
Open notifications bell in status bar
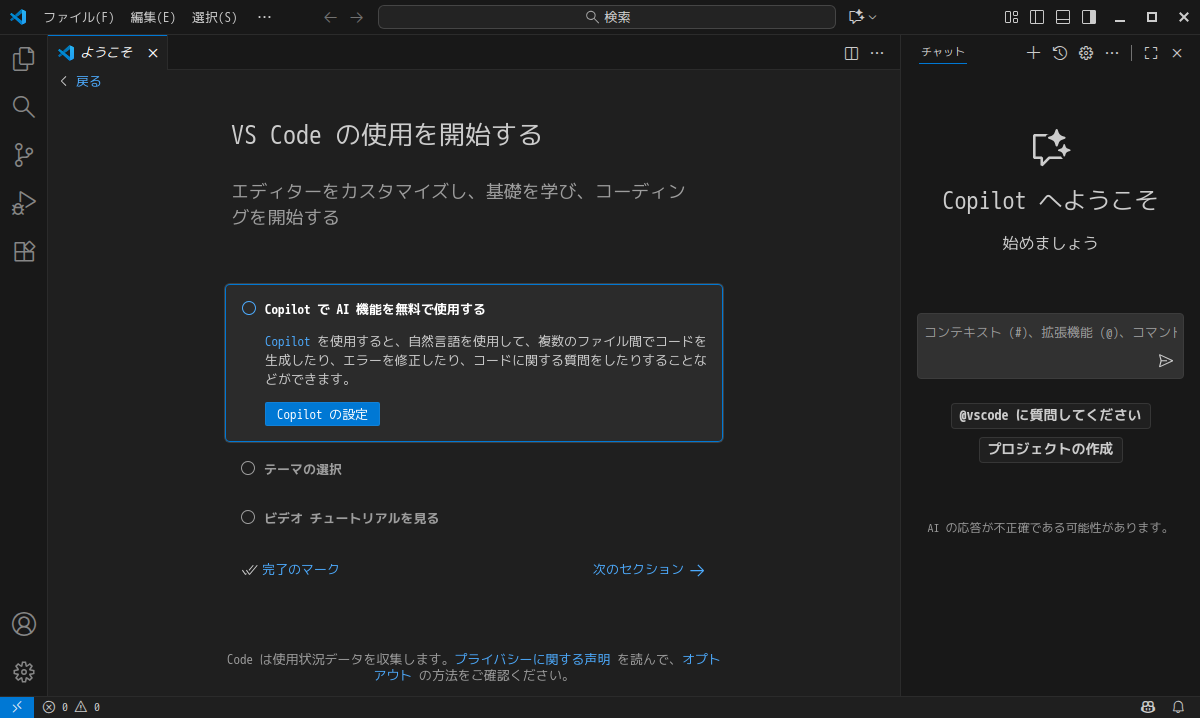tap(1178, 707)
